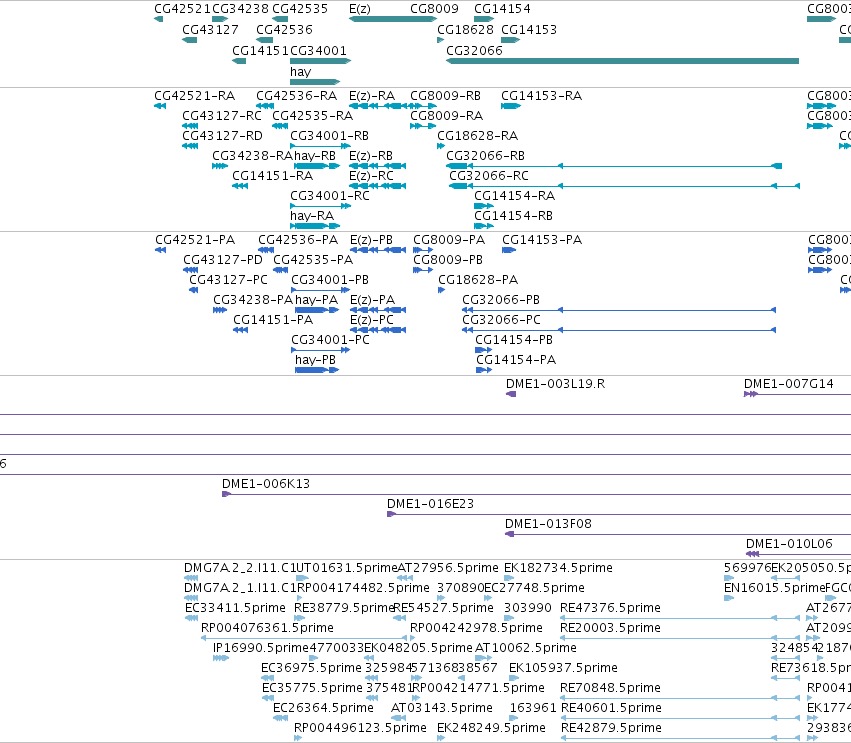Viewport: 851px width, 743px height.
Task: Pick the CG42536 gene label
Action: tap(284, 29)
